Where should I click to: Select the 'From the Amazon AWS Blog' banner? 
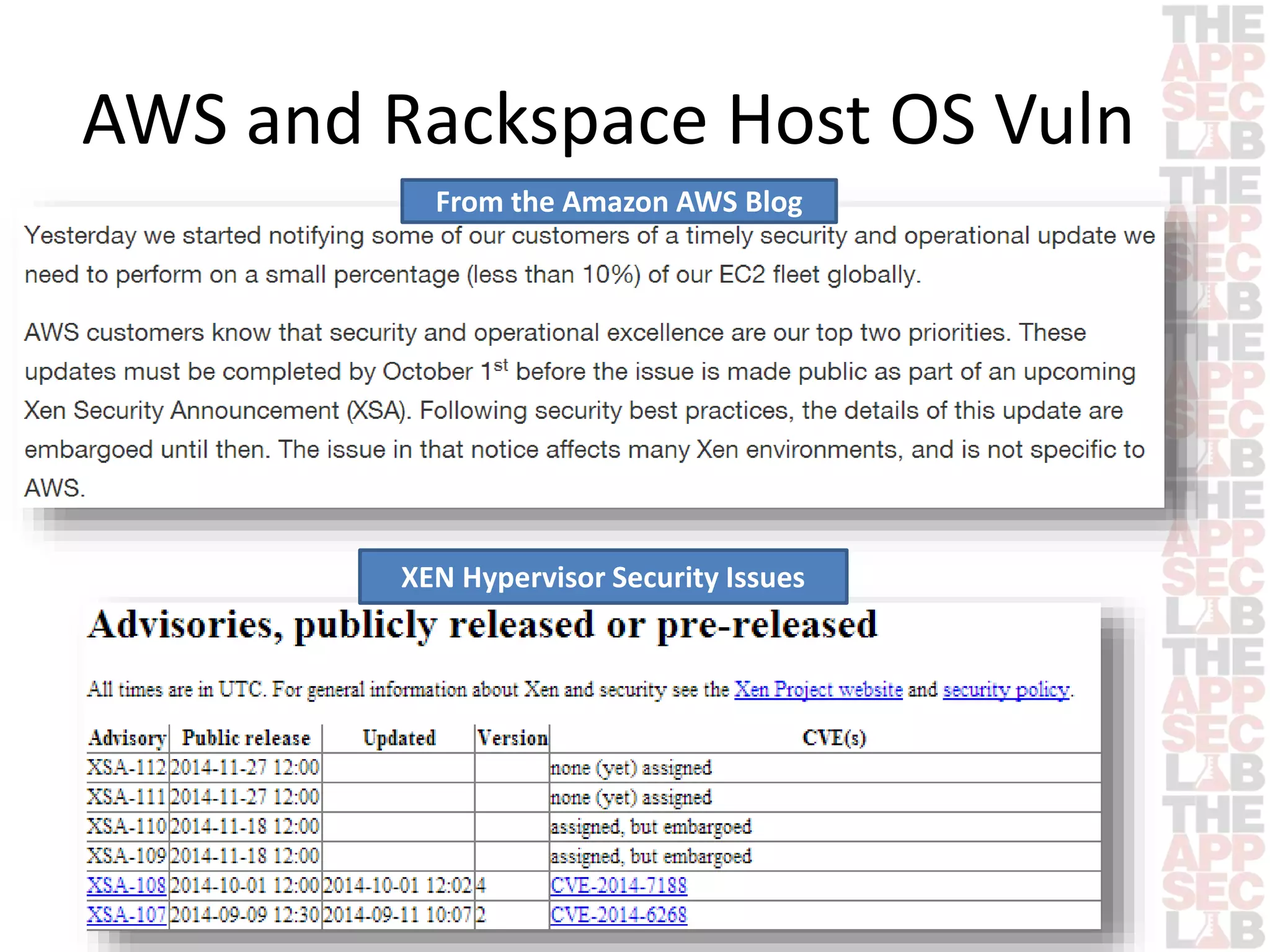pyautogui.click(x=619, y=201)
